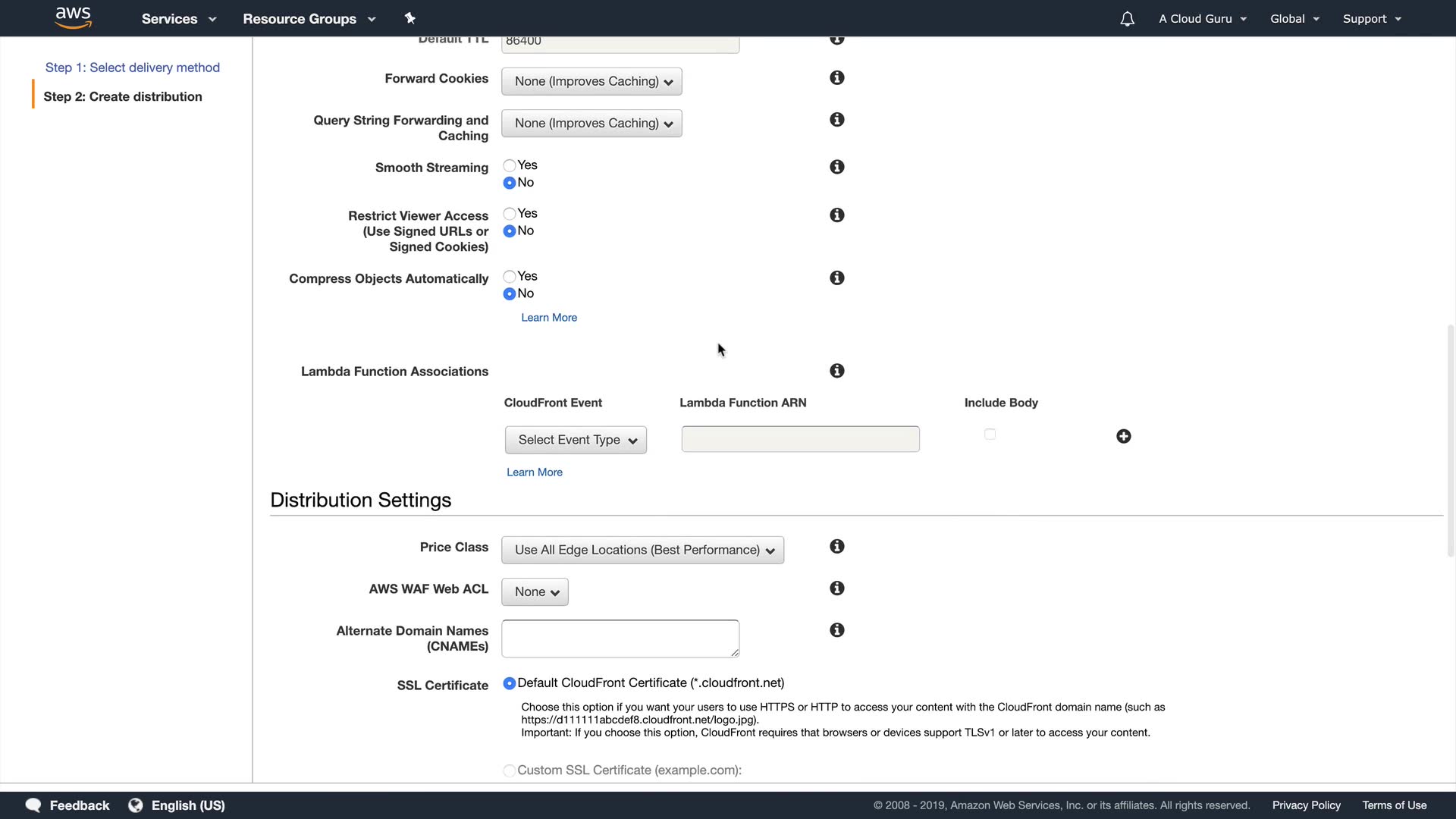Open the notifications bell icon

[x=1127, y=19]
